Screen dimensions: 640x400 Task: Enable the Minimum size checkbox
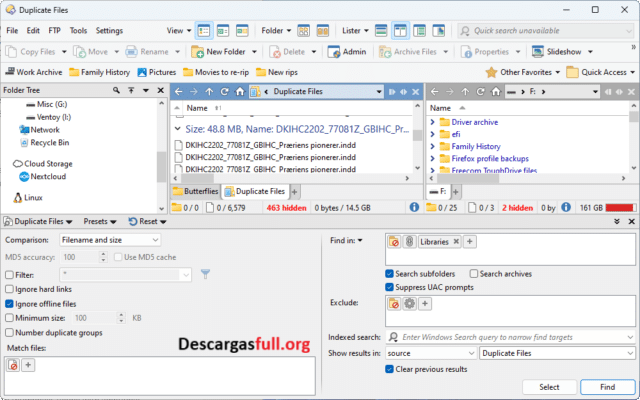pos(9,318)
